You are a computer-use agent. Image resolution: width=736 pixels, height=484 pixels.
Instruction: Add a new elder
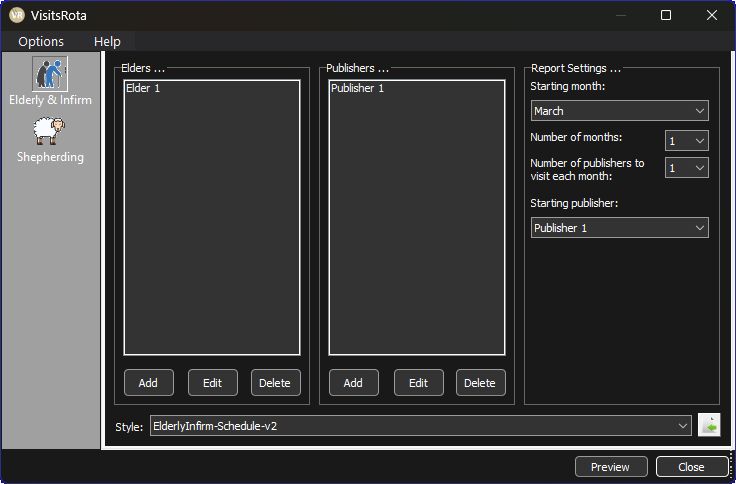point(148,383)
